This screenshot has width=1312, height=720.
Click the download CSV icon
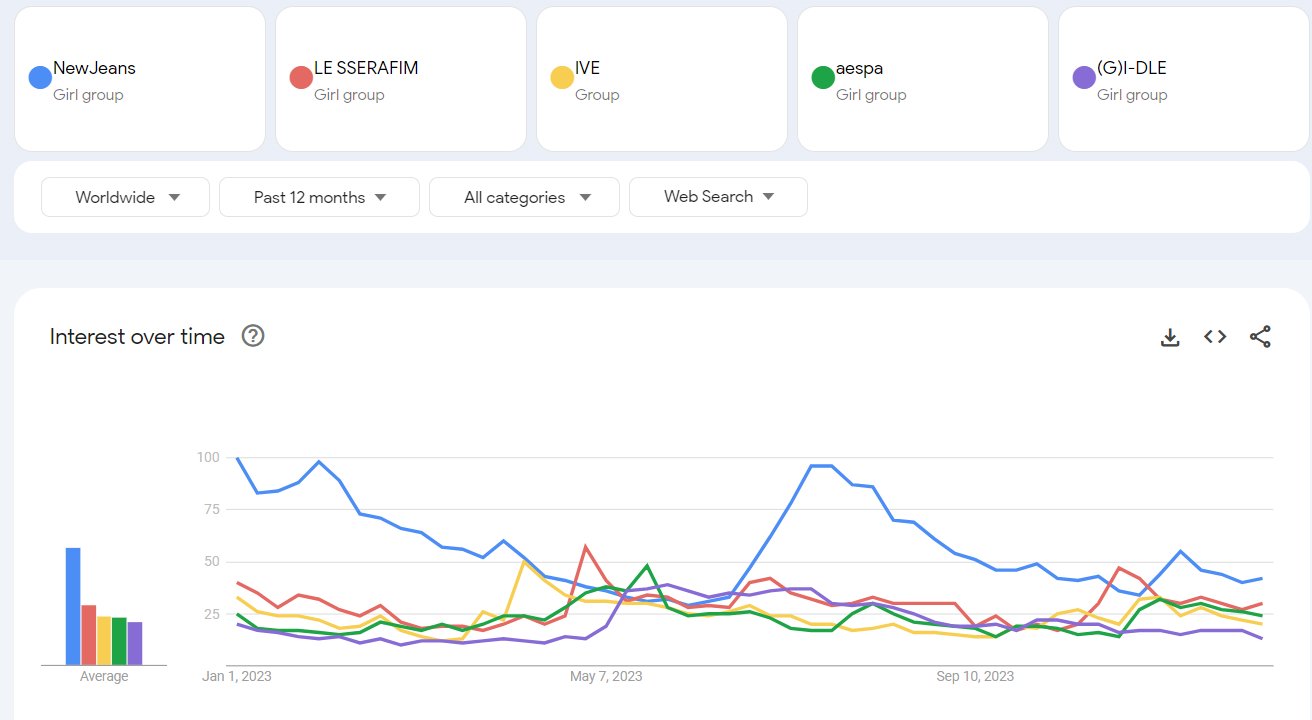(x=1170, y=337)
